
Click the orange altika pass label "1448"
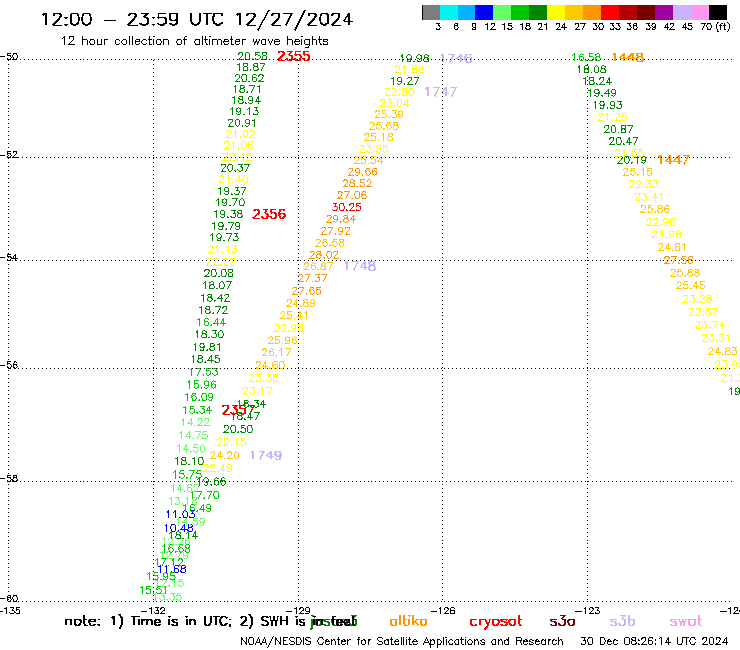(628, 57)
